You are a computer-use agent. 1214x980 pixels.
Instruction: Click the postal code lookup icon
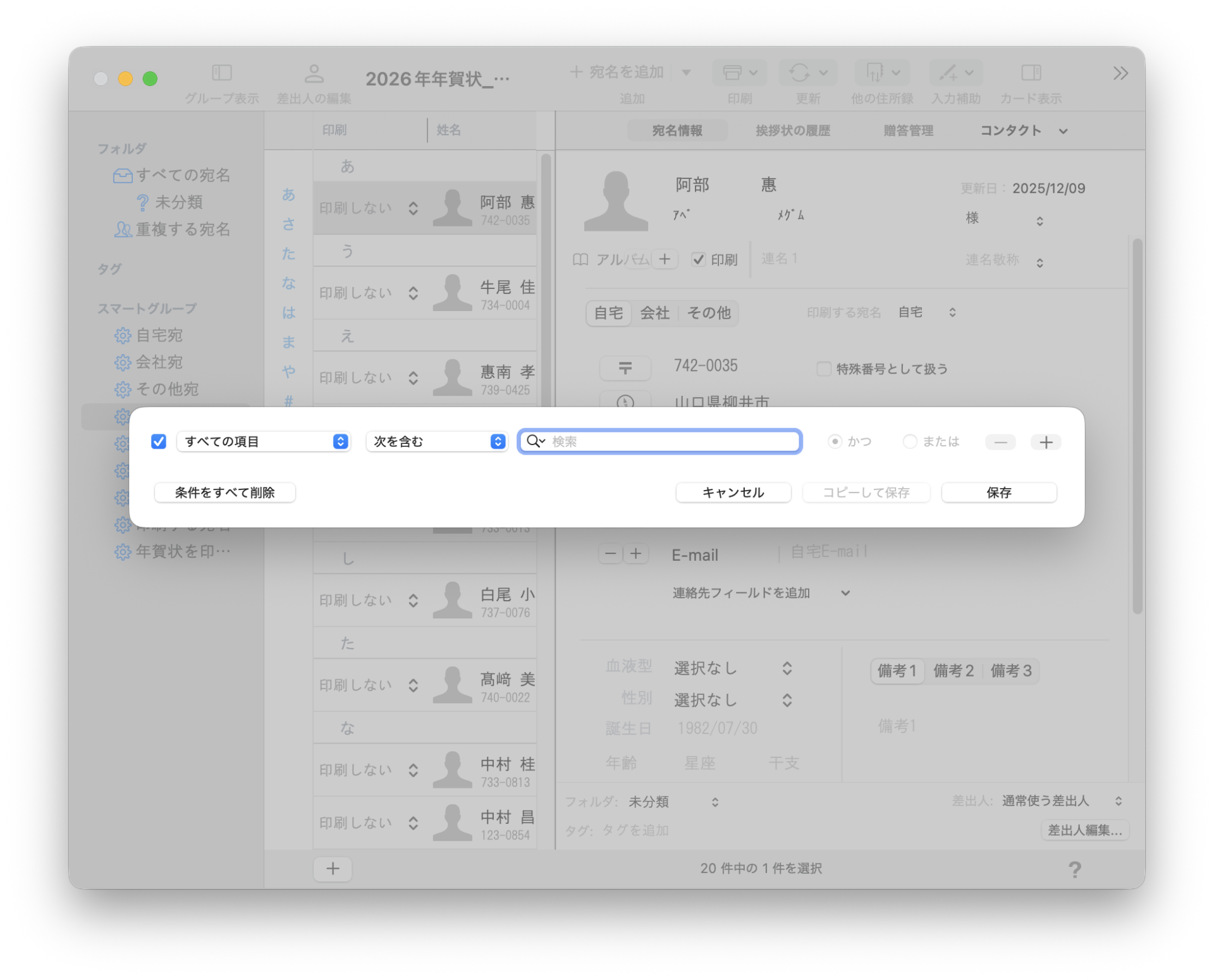point(625,368)
